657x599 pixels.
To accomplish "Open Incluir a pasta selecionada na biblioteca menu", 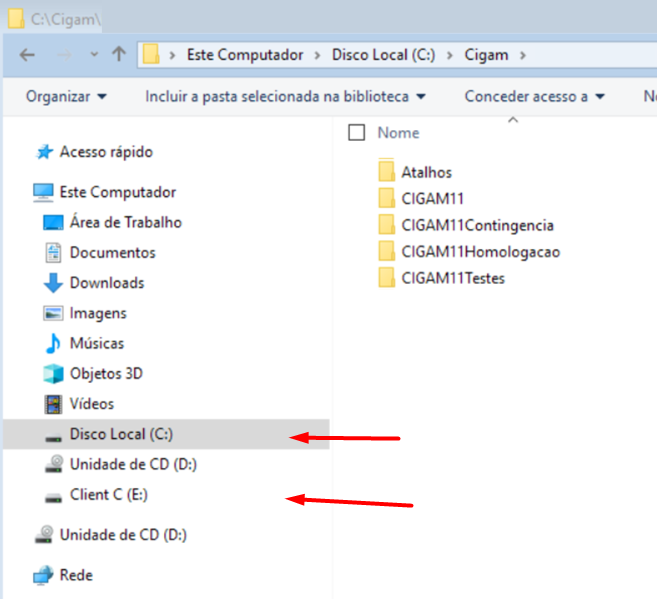I will (x=285, y=97).
